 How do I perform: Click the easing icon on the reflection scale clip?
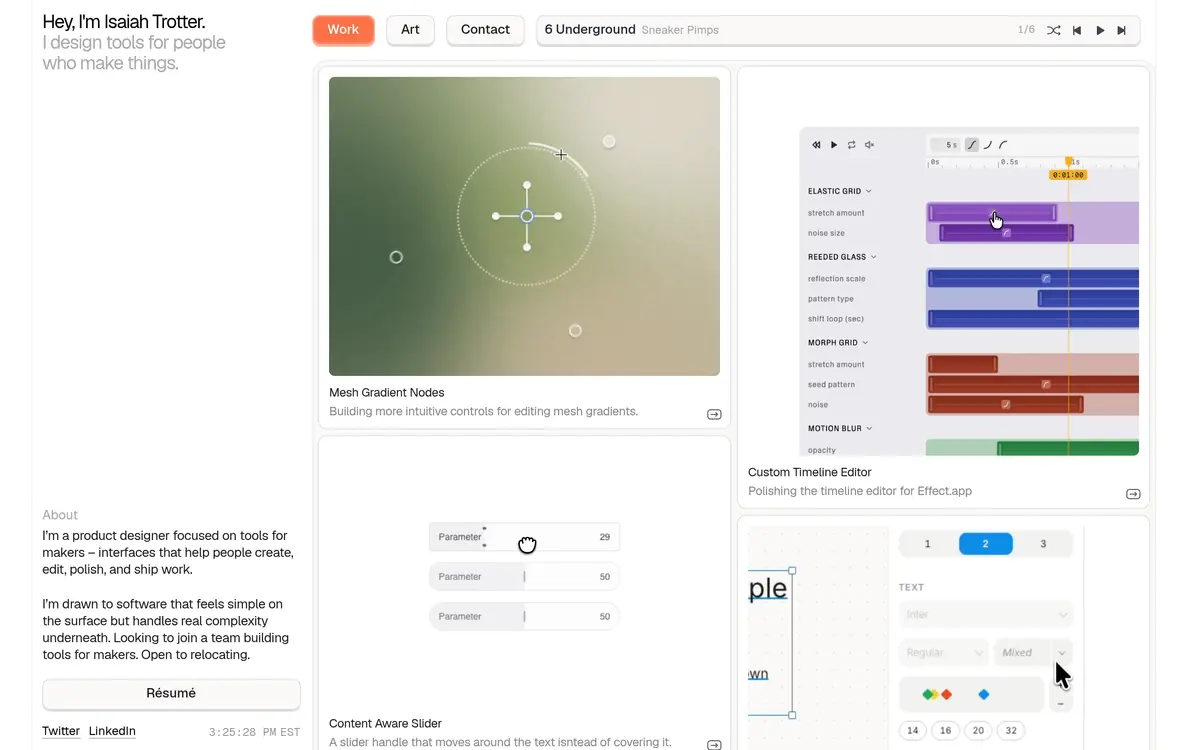tap(1046, 279)
